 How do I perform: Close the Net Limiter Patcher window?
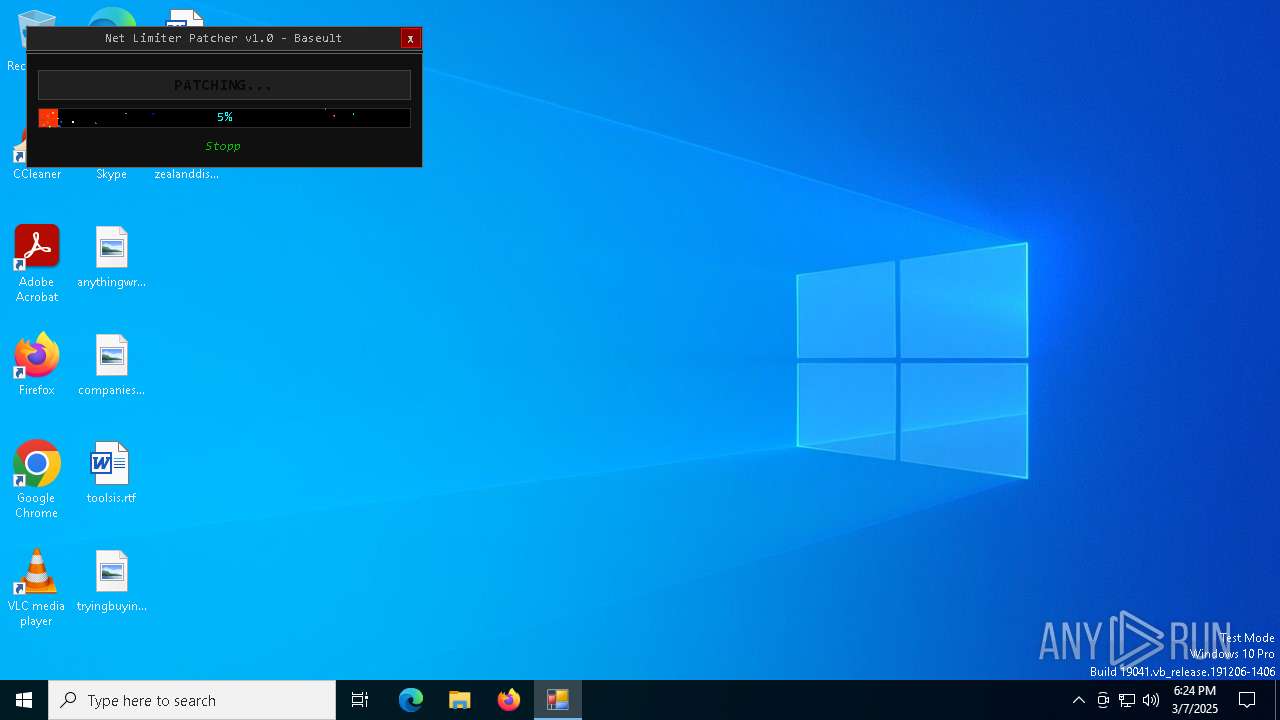[410, 38]
